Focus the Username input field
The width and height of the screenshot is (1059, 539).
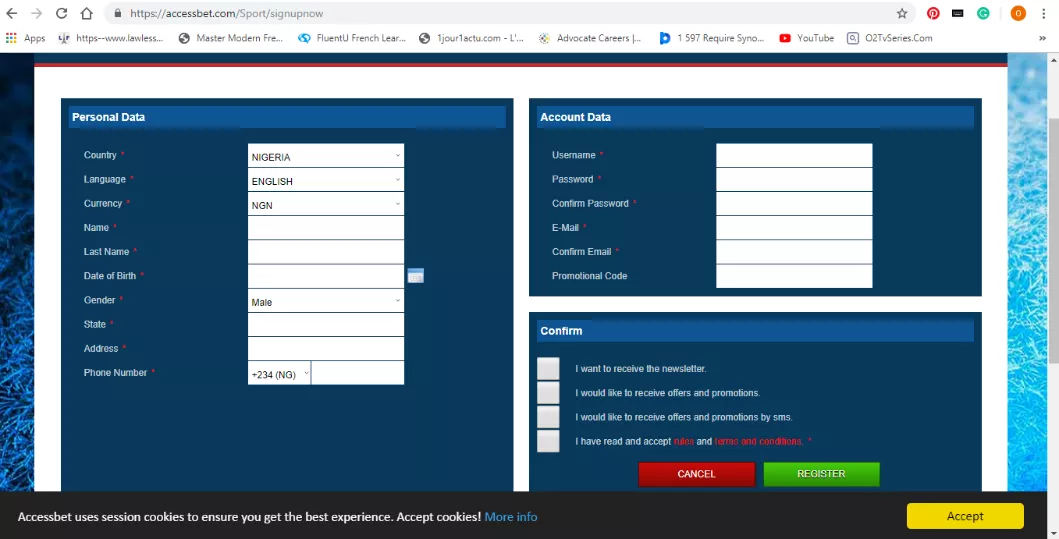tap(794, 155)
